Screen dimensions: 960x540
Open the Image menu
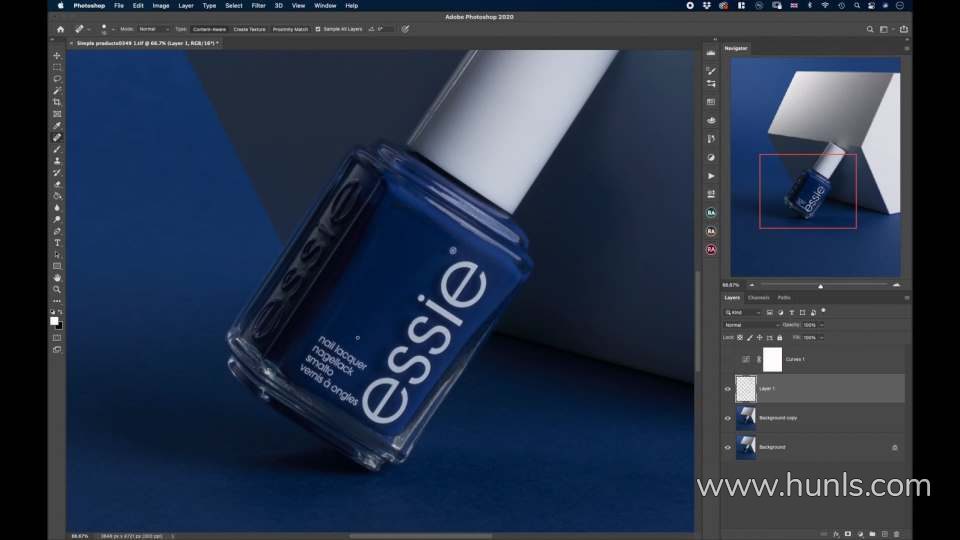(161, 6)
